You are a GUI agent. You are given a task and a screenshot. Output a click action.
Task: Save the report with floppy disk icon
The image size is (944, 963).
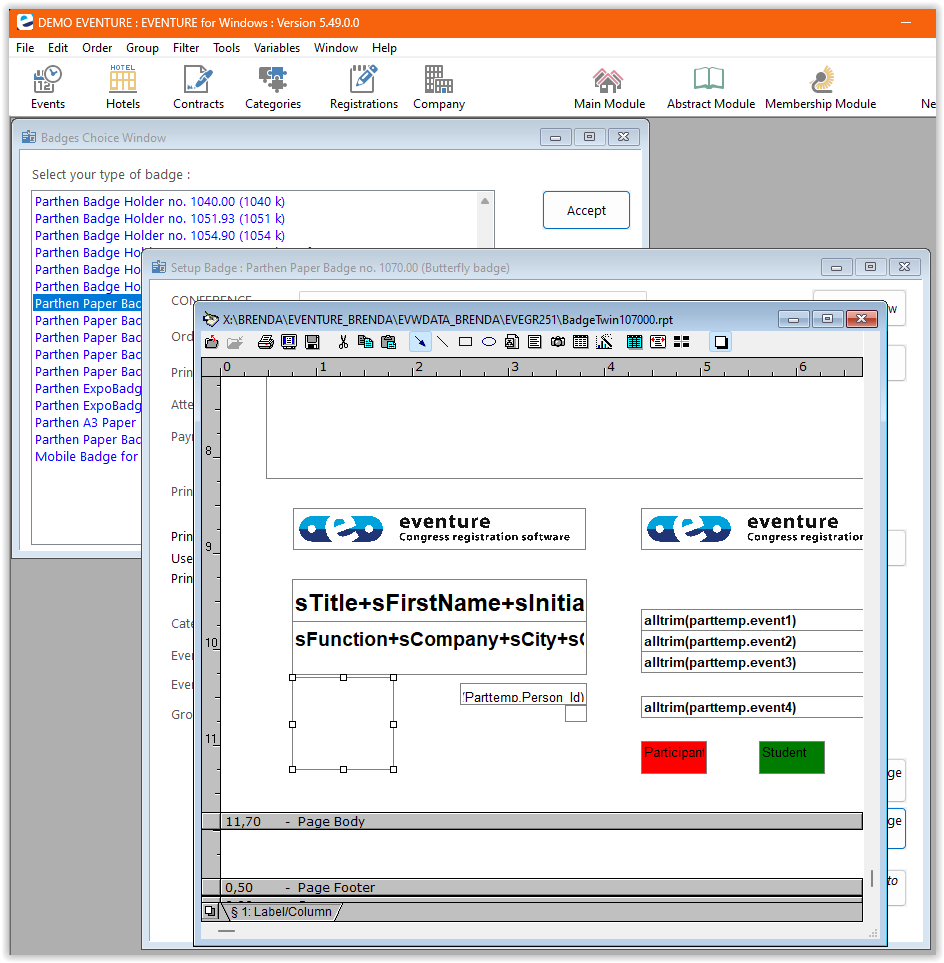(x=312, y=342)
